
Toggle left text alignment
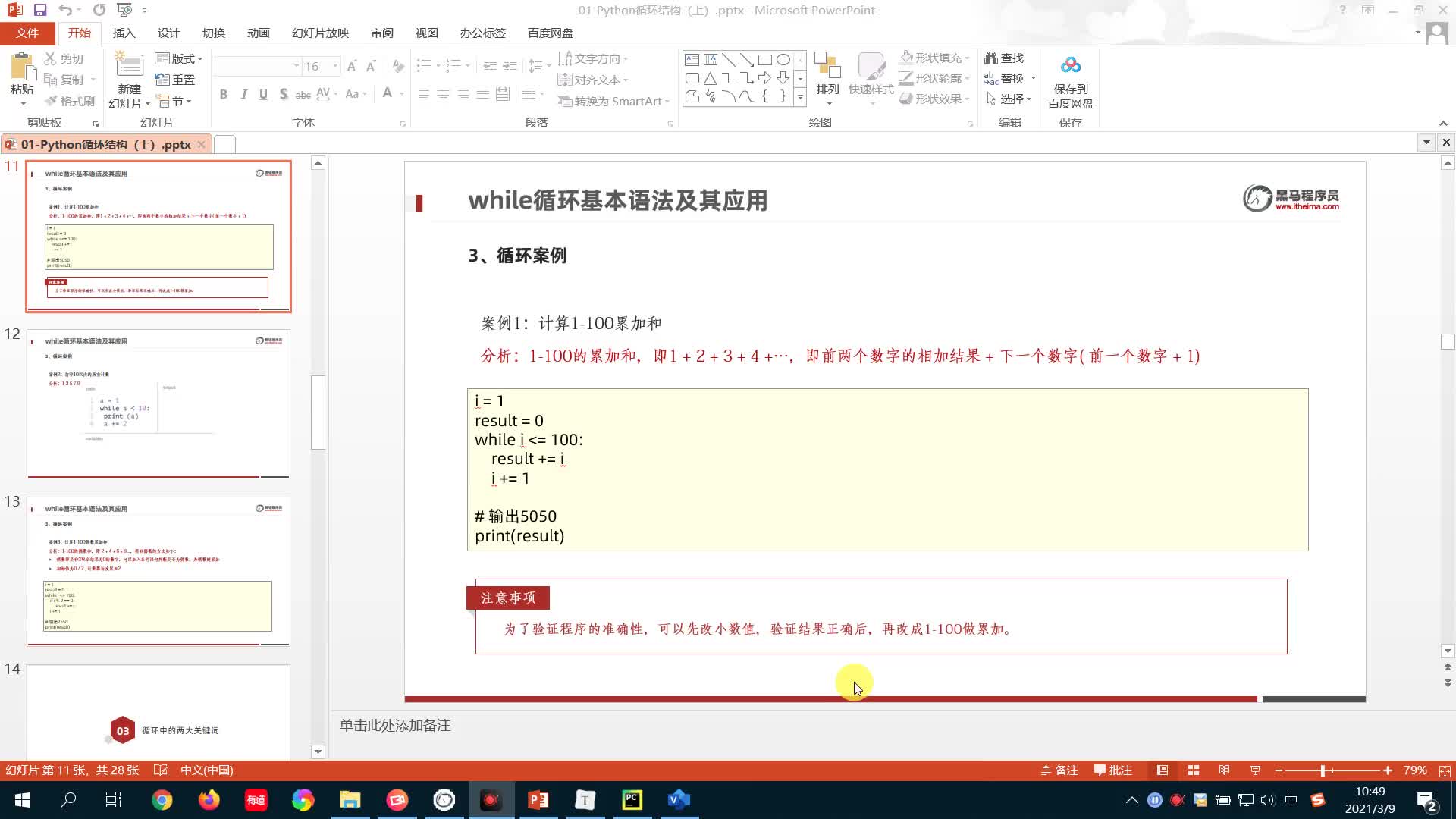423,94
